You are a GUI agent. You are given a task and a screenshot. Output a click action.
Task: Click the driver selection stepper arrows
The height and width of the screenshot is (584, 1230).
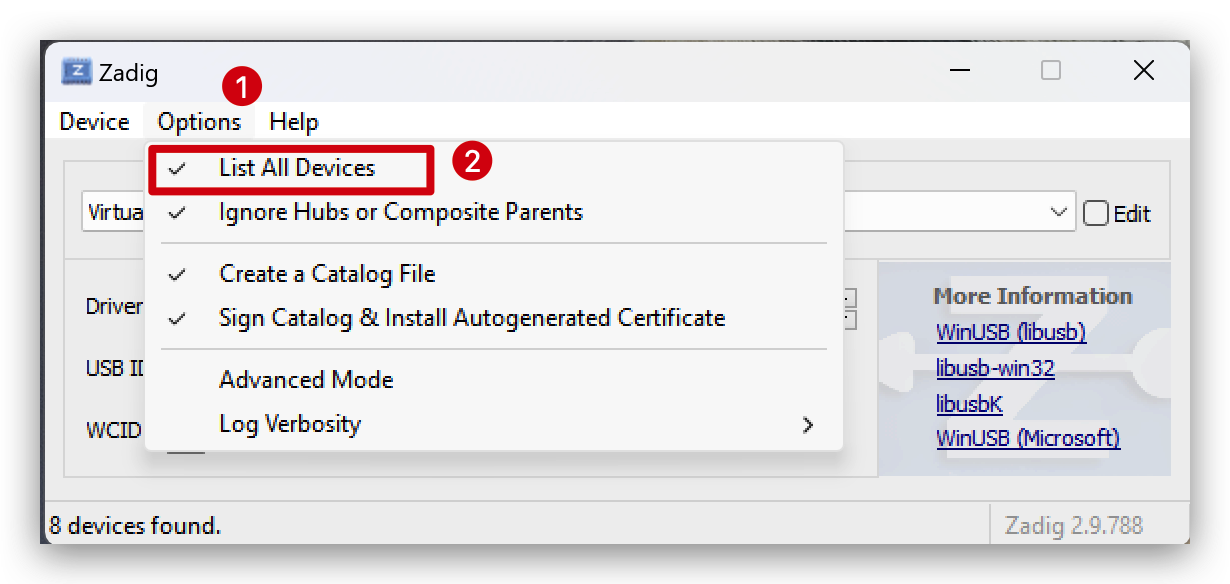(850, 308)
